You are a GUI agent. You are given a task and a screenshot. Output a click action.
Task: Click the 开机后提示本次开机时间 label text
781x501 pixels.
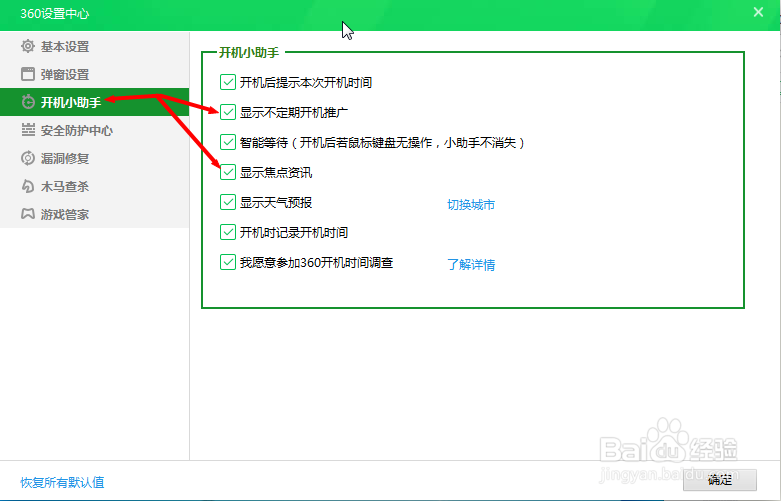pos(306,82)
